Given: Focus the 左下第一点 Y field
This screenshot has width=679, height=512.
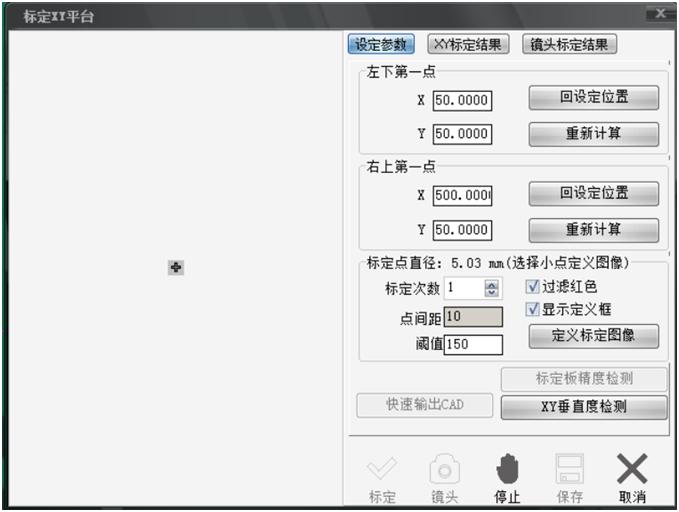Looking at the screenshot, I should coord(462,134).
